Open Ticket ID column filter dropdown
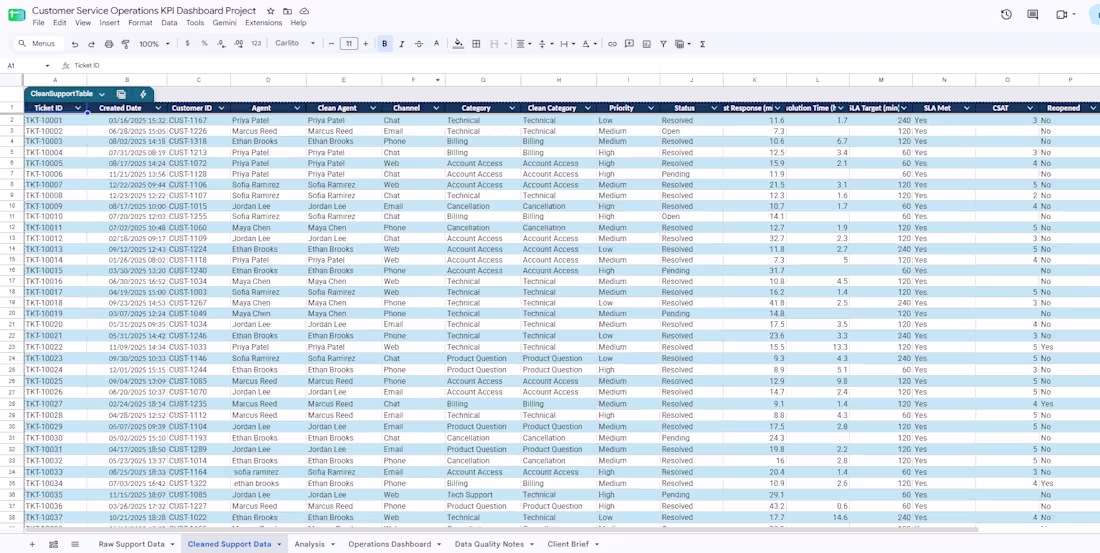 79,108
